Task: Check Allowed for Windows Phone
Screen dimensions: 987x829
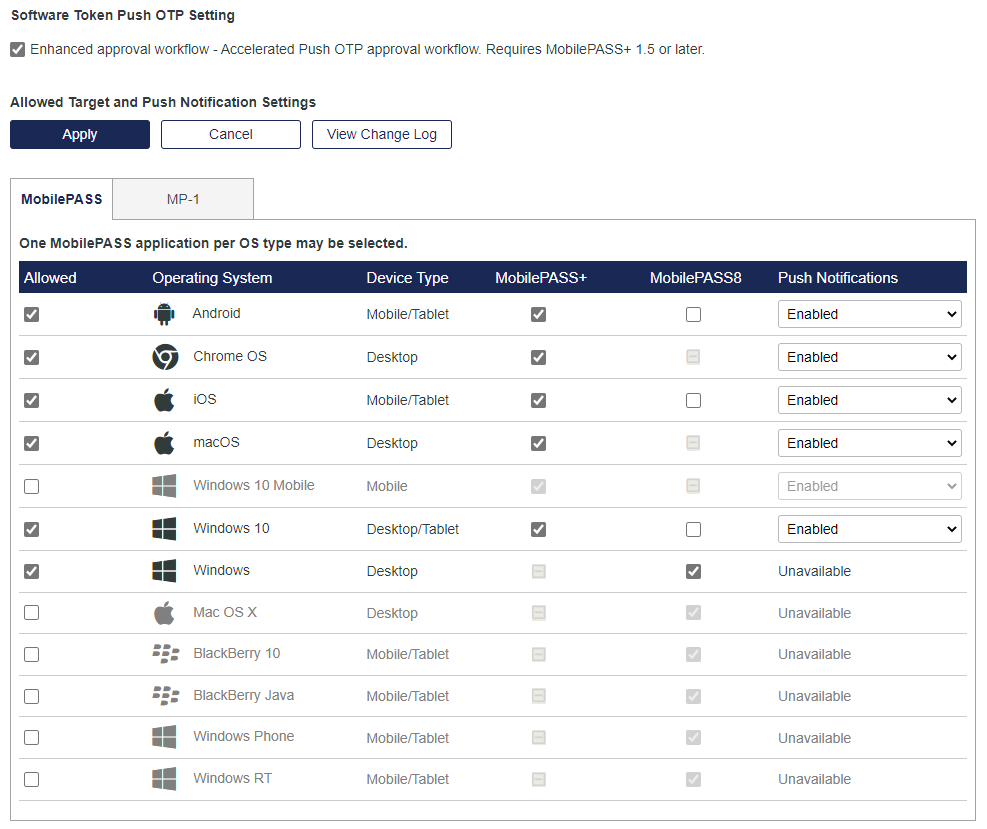Action: (31, 737)
